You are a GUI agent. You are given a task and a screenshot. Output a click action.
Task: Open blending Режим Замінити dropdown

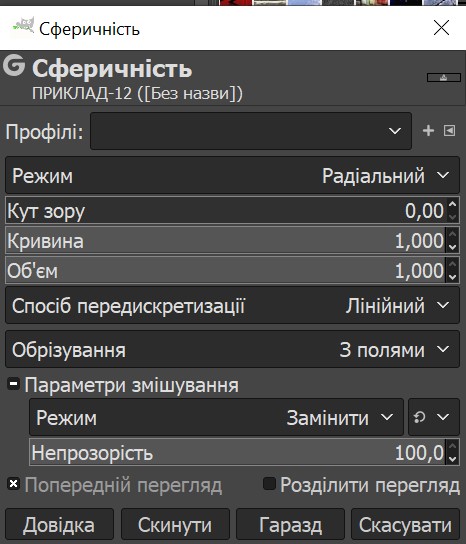[x=217, y=417]
